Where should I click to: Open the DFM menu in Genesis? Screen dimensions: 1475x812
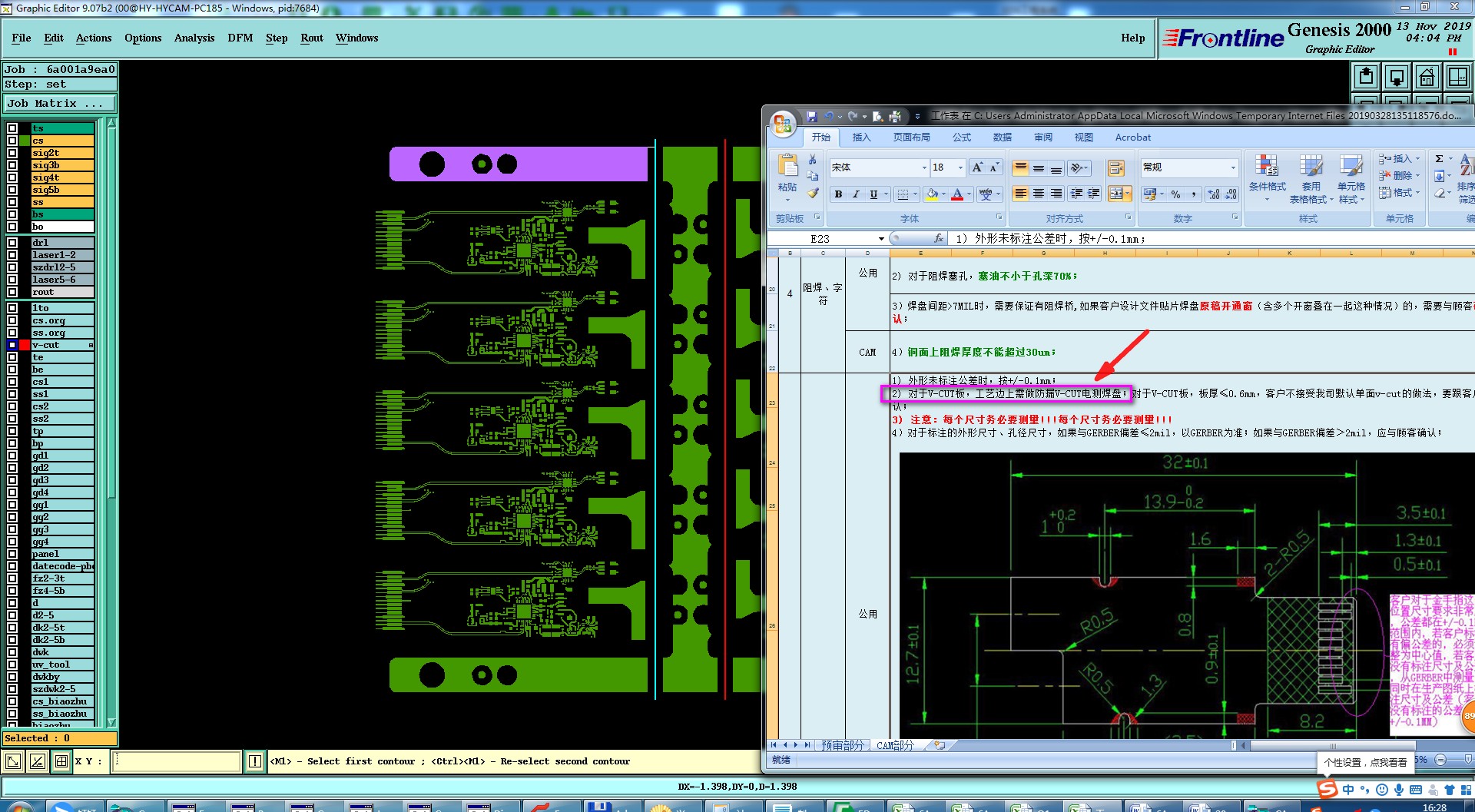pos(240,38)
